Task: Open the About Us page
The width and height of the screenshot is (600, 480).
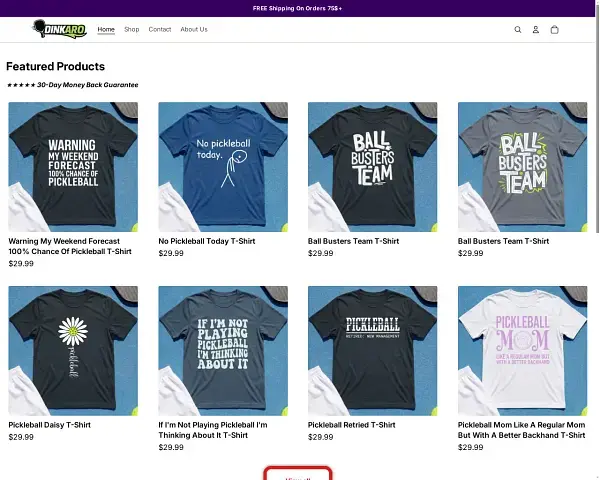Action: (194, 30)
